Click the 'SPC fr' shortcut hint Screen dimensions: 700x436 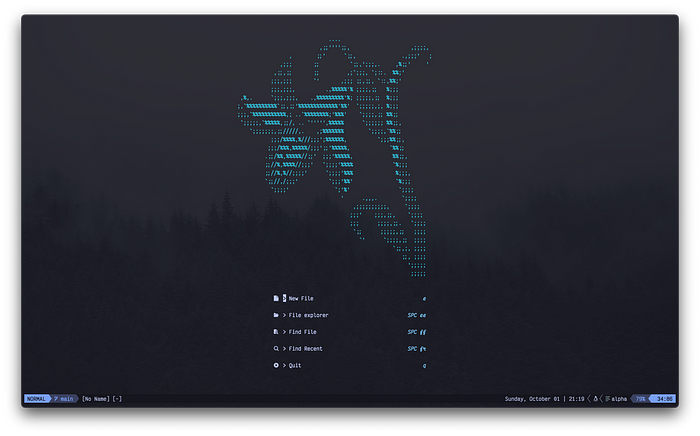(417, 349)
